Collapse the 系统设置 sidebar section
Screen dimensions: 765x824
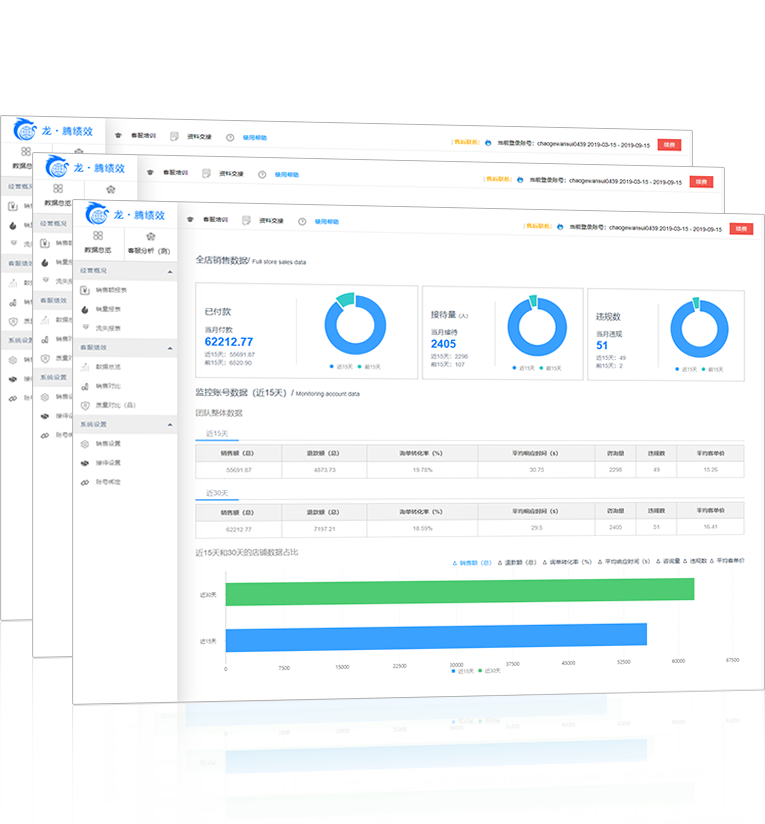pos(170,424)
